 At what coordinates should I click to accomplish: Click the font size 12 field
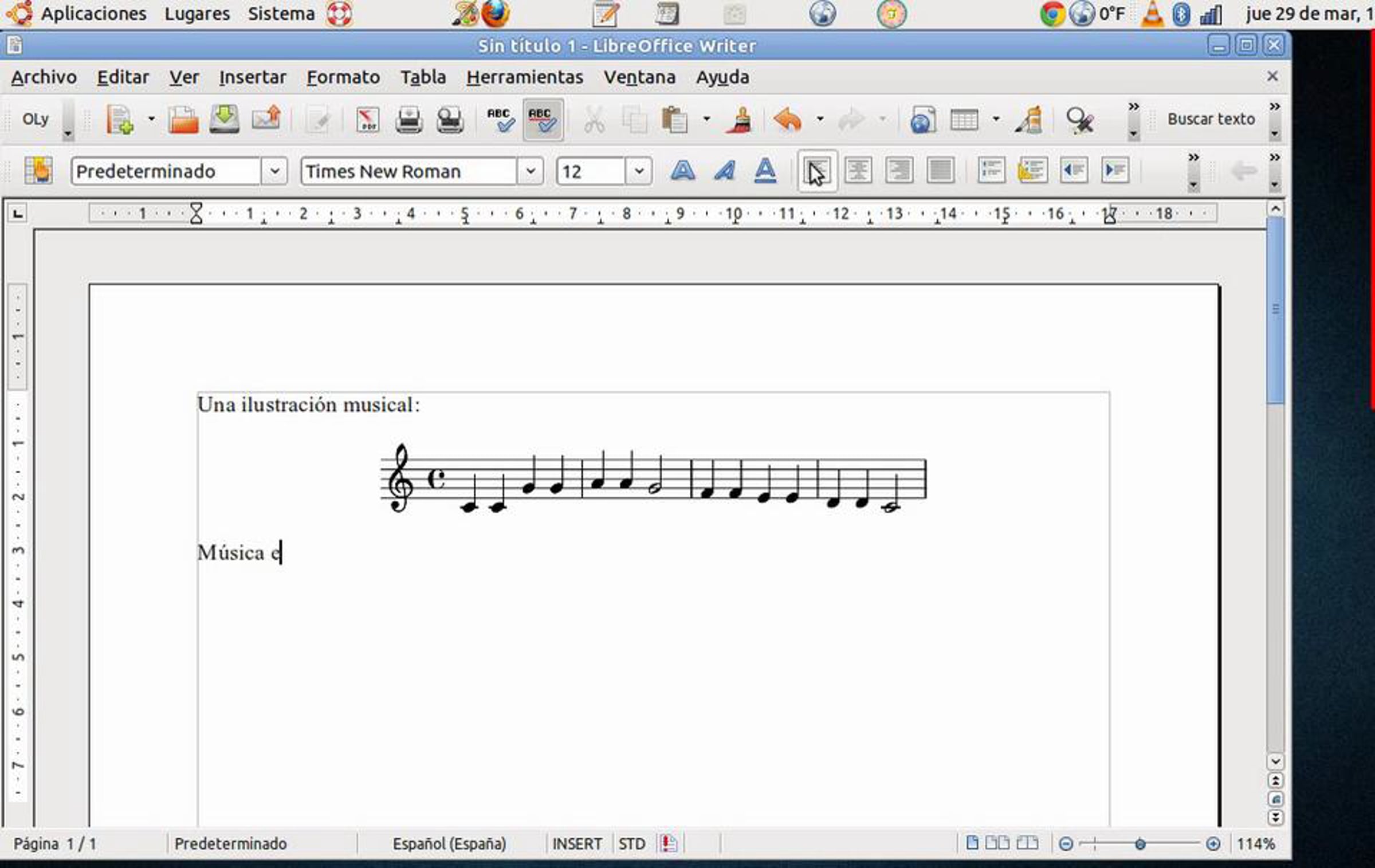tap(591, 171)
